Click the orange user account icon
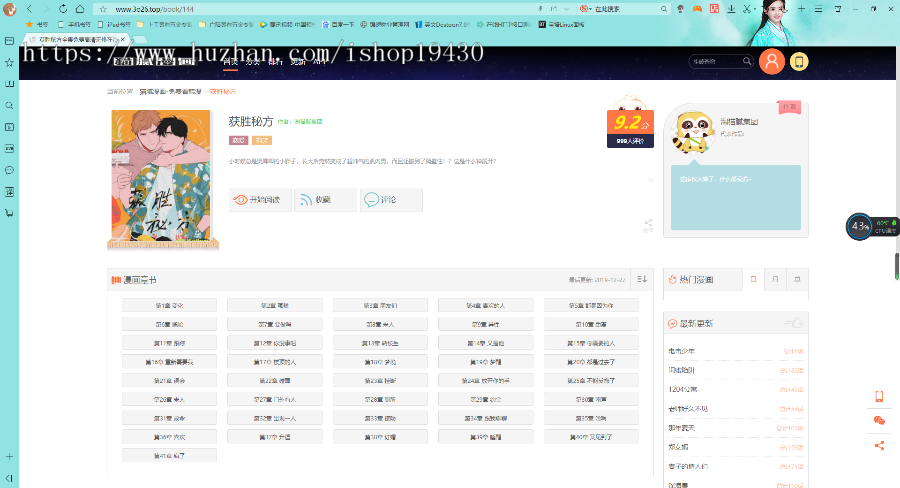The height and width of the screenshot is (488, 900). point(772,61)
